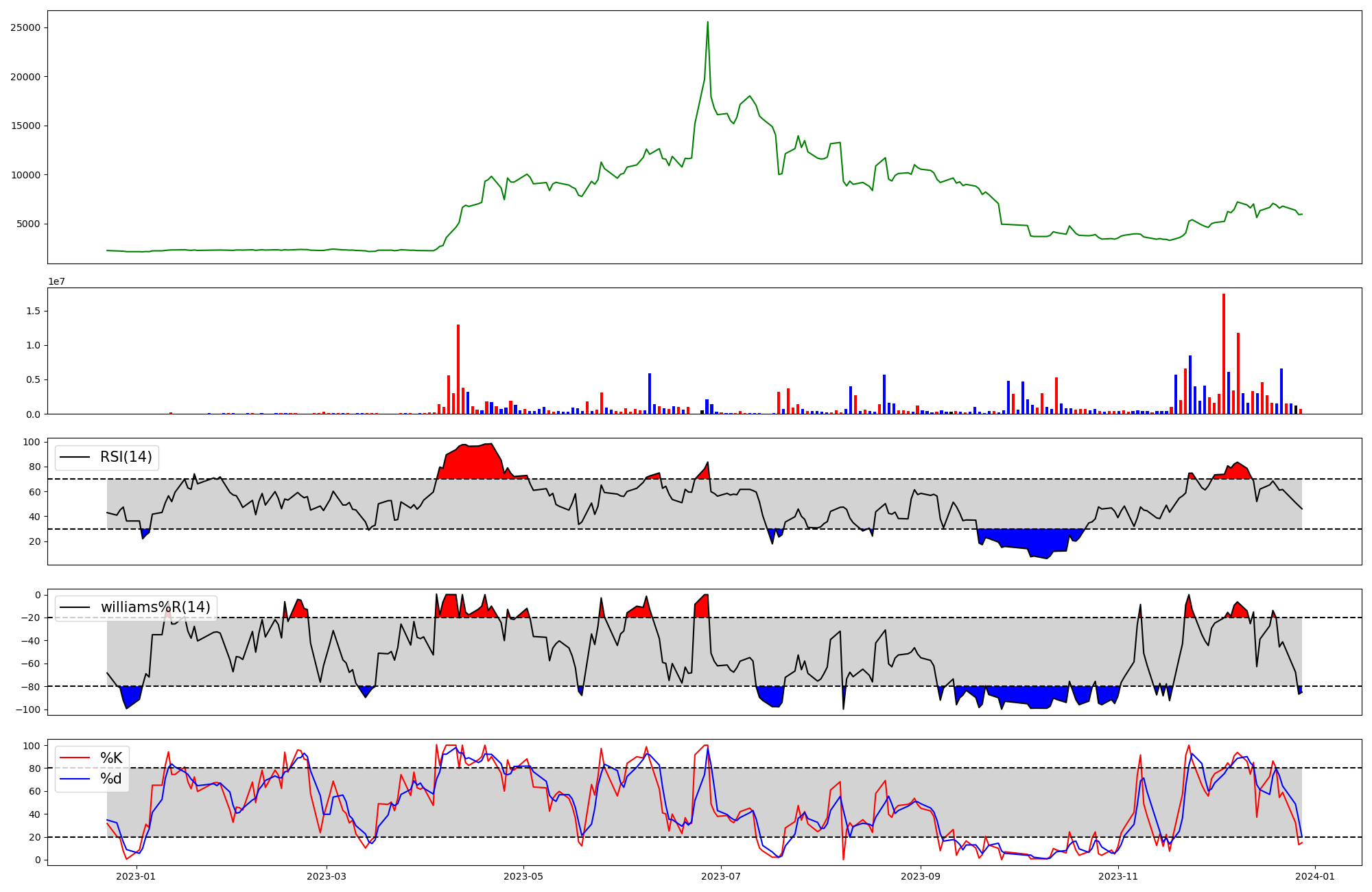Click the %K legend entry
This screenshot has height=892, width=1372.
coord(111,758)
